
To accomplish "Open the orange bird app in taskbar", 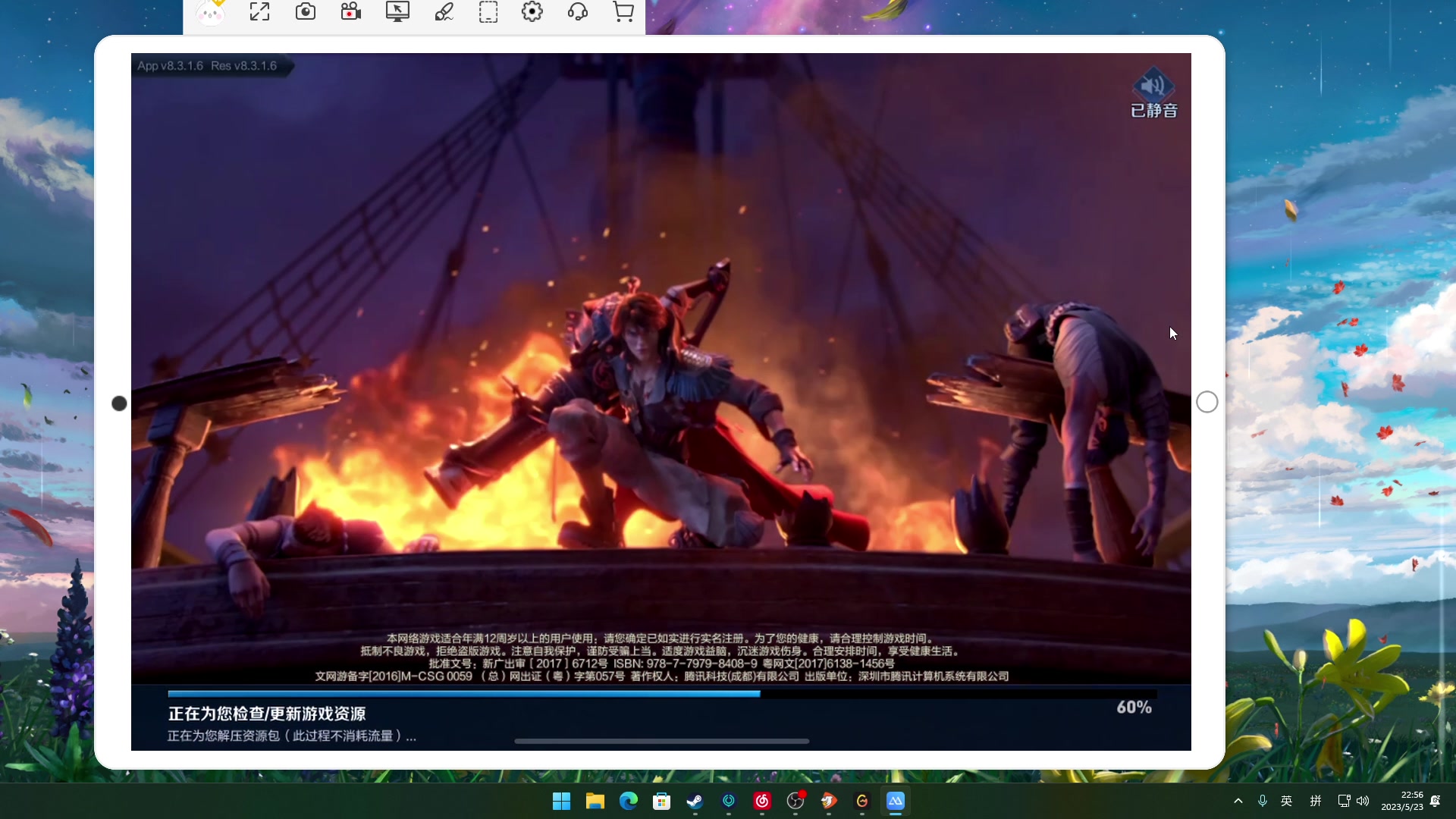I will pyautogui.click(x=828, y=801).
